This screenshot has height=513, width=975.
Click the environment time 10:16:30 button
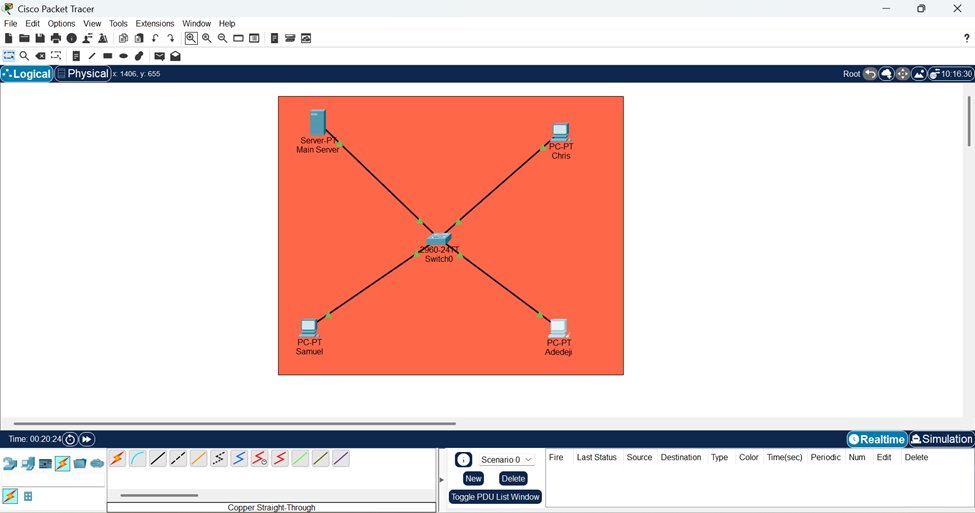tap(951, 74)
